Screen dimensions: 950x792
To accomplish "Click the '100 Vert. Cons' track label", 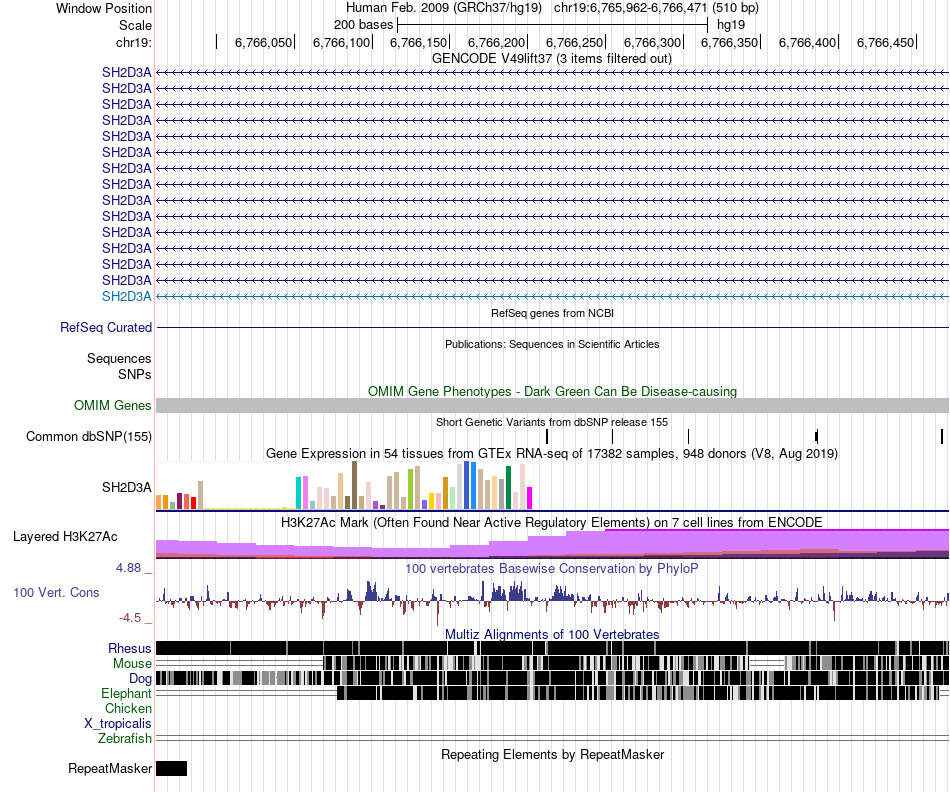I will pyautogui.click(x=56, y=592).
